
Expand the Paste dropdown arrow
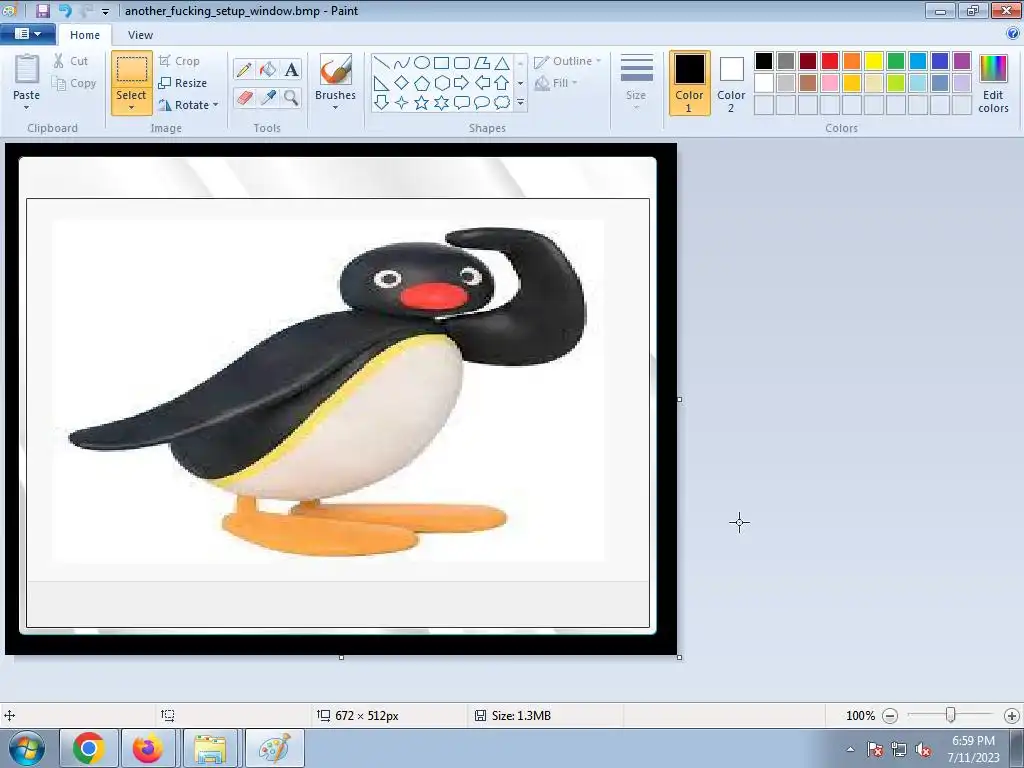pos(26,108)
